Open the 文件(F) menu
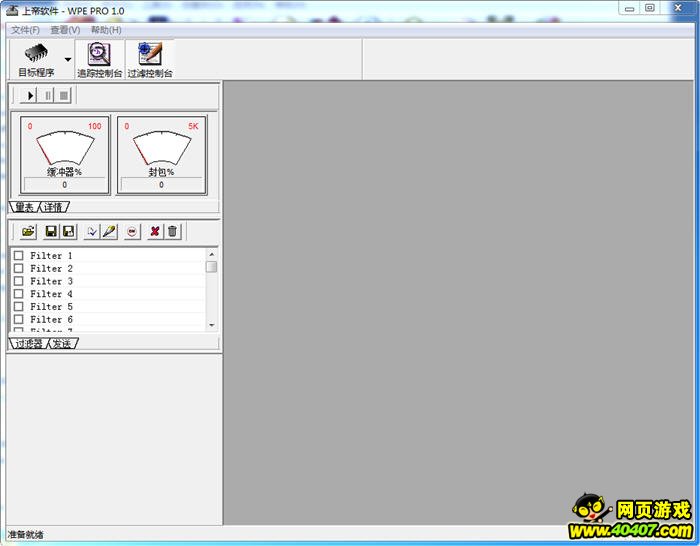Image resolution: width=700 pixels, height=546 pixels. [25, 30]
